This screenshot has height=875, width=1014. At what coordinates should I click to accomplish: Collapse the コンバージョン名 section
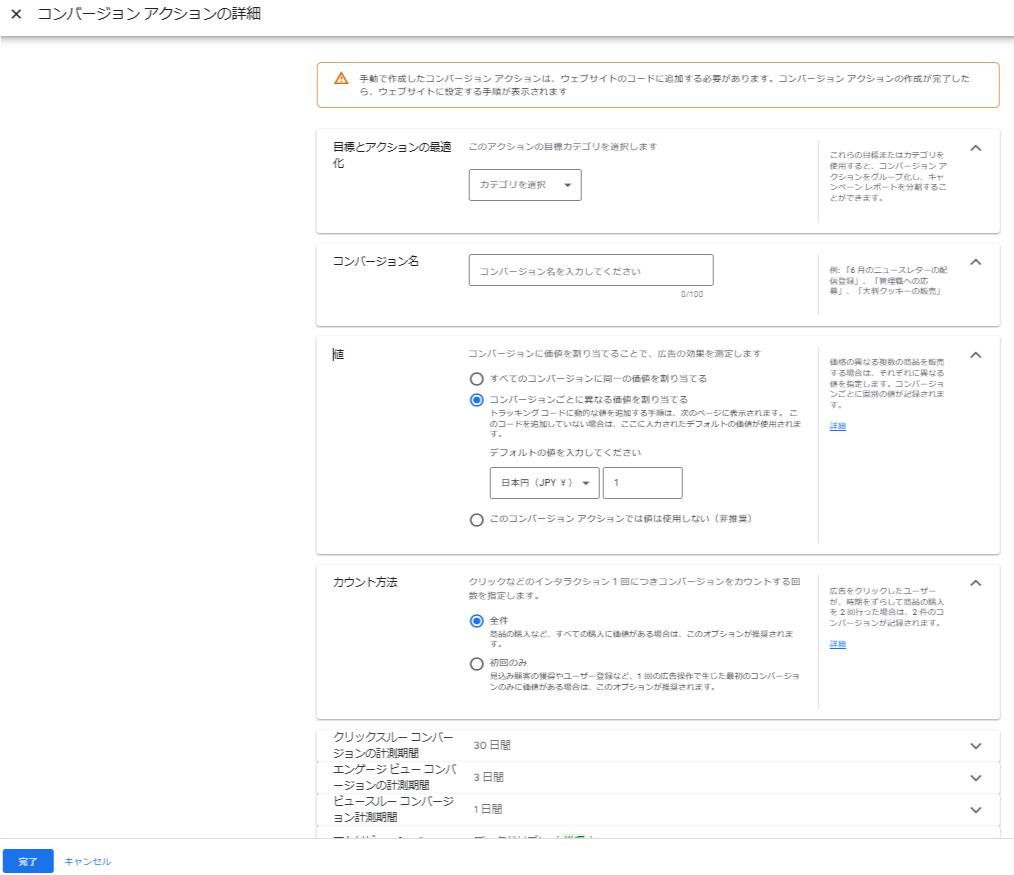click(976, 262)
